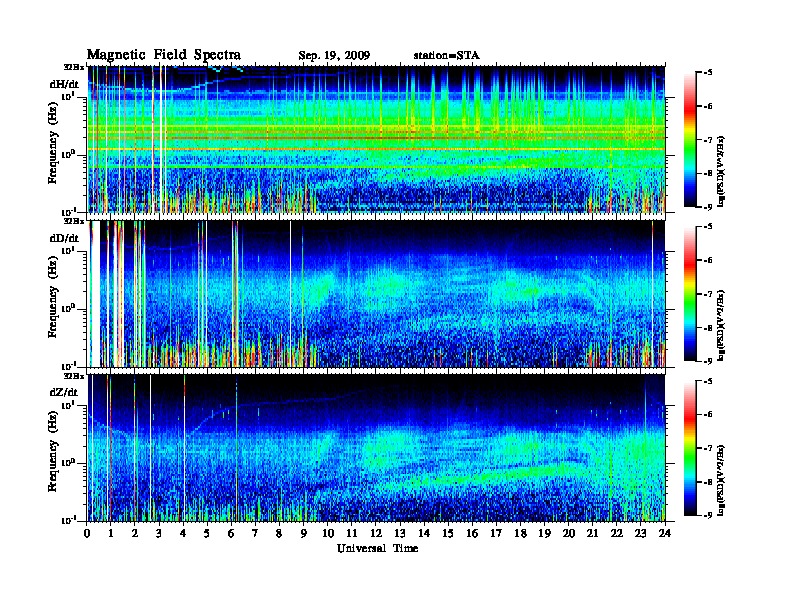Click hour tick label "4" on time axis
This screenshot has height=612, width=792.
tap(183, 534)
